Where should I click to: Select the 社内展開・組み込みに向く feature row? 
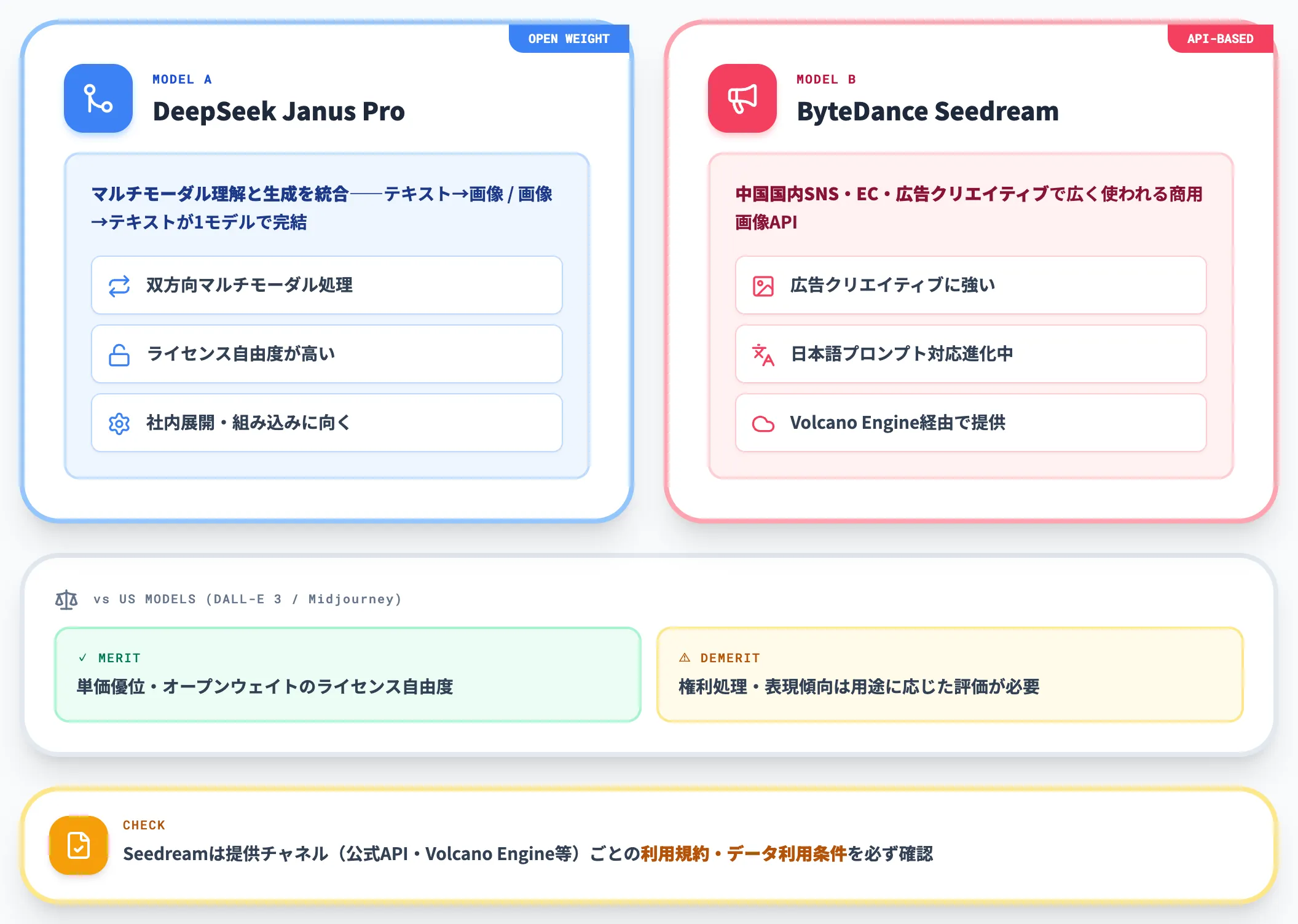pos(327,423)
